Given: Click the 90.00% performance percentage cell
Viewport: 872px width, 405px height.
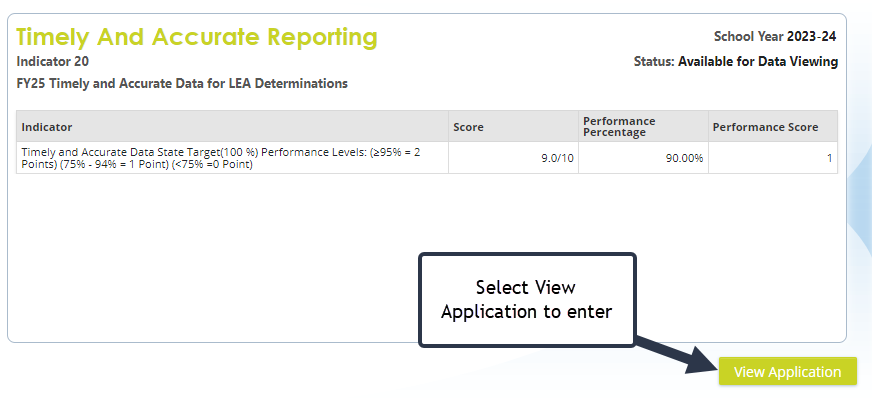Looking at the screenshot, I should [682, 158].
